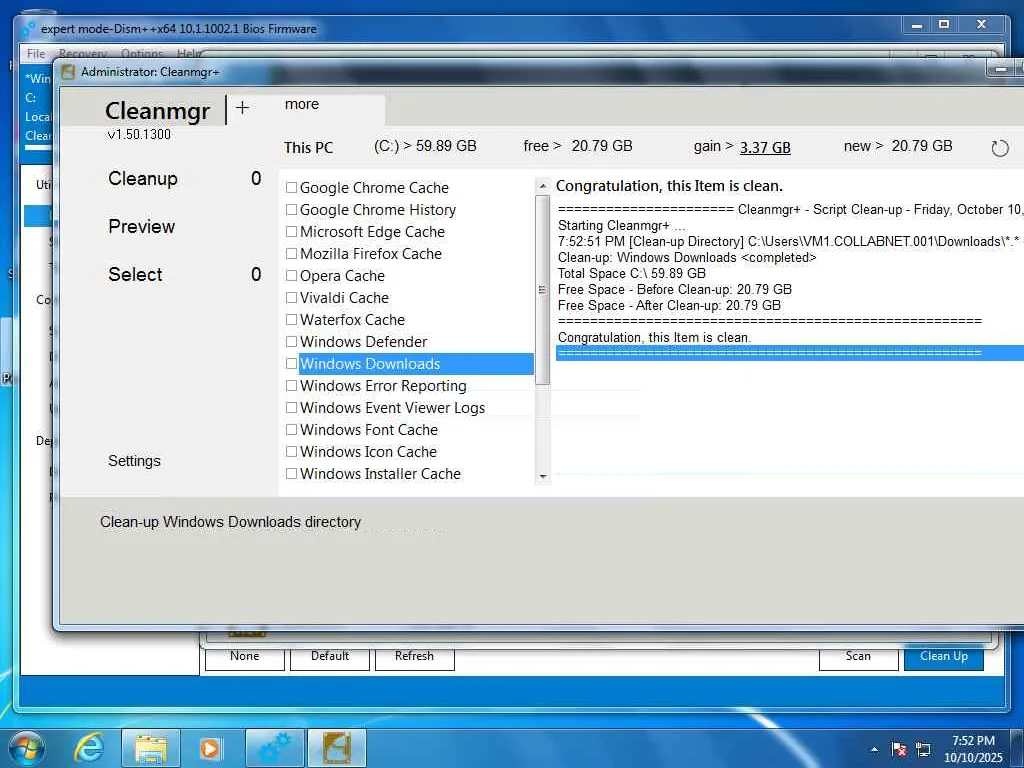This screenshot has height=768, width=1024.
Task: Click the item list scrollbar thumb
Action: click(x=542, y=290)
